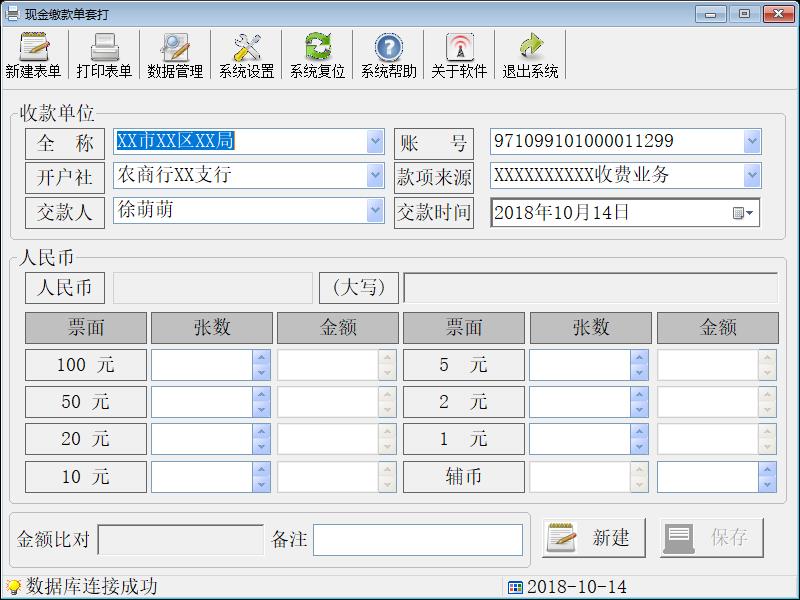Expand the 交款人 dropdown list
This screenshot has height=600, width=800.
[375, 210]
